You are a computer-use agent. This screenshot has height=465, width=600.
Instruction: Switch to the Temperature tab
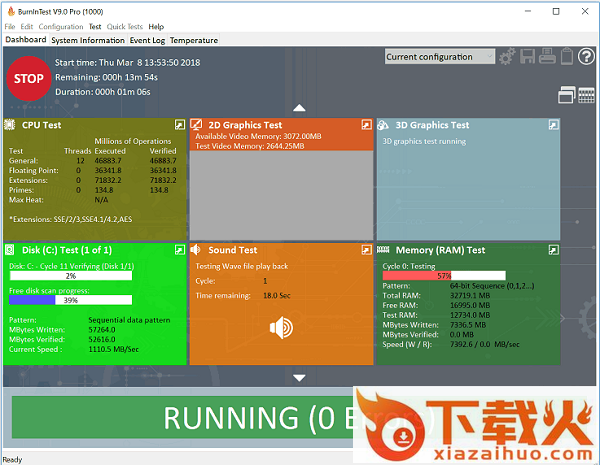pos(194,41)
